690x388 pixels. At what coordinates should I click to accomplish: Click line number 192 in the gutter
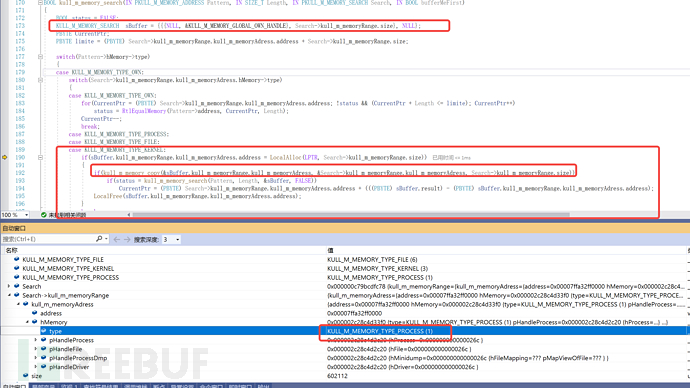coord(20,172)
